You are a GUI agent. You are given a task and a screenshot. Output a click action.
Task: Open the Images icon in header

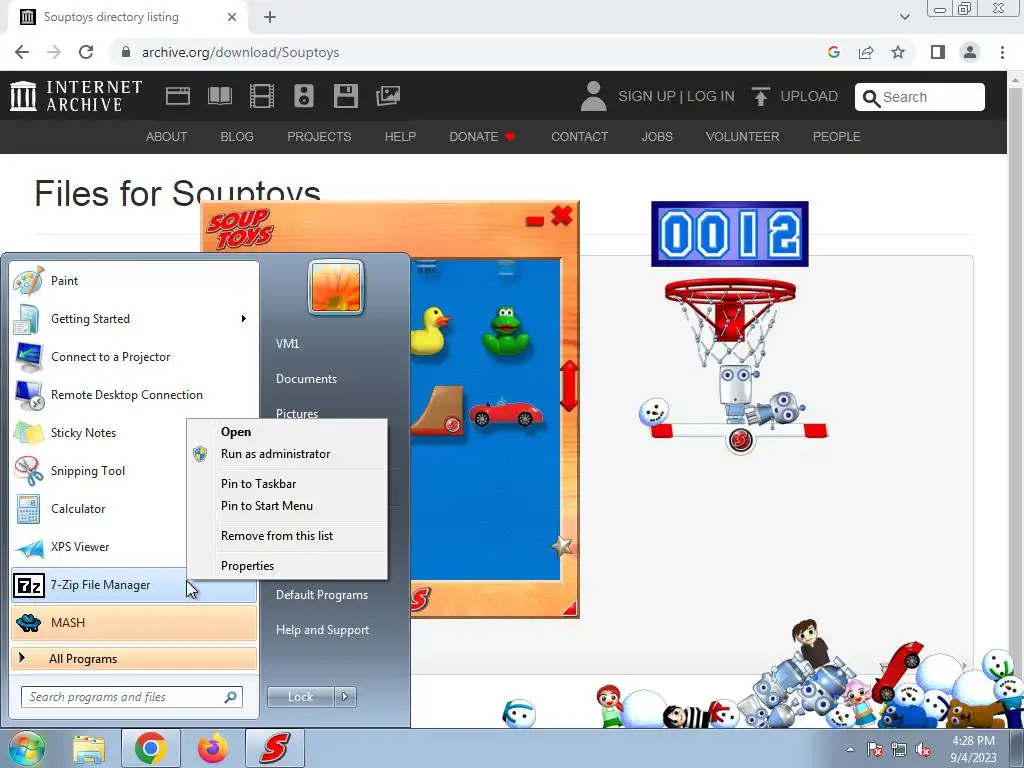coord(388,96)
